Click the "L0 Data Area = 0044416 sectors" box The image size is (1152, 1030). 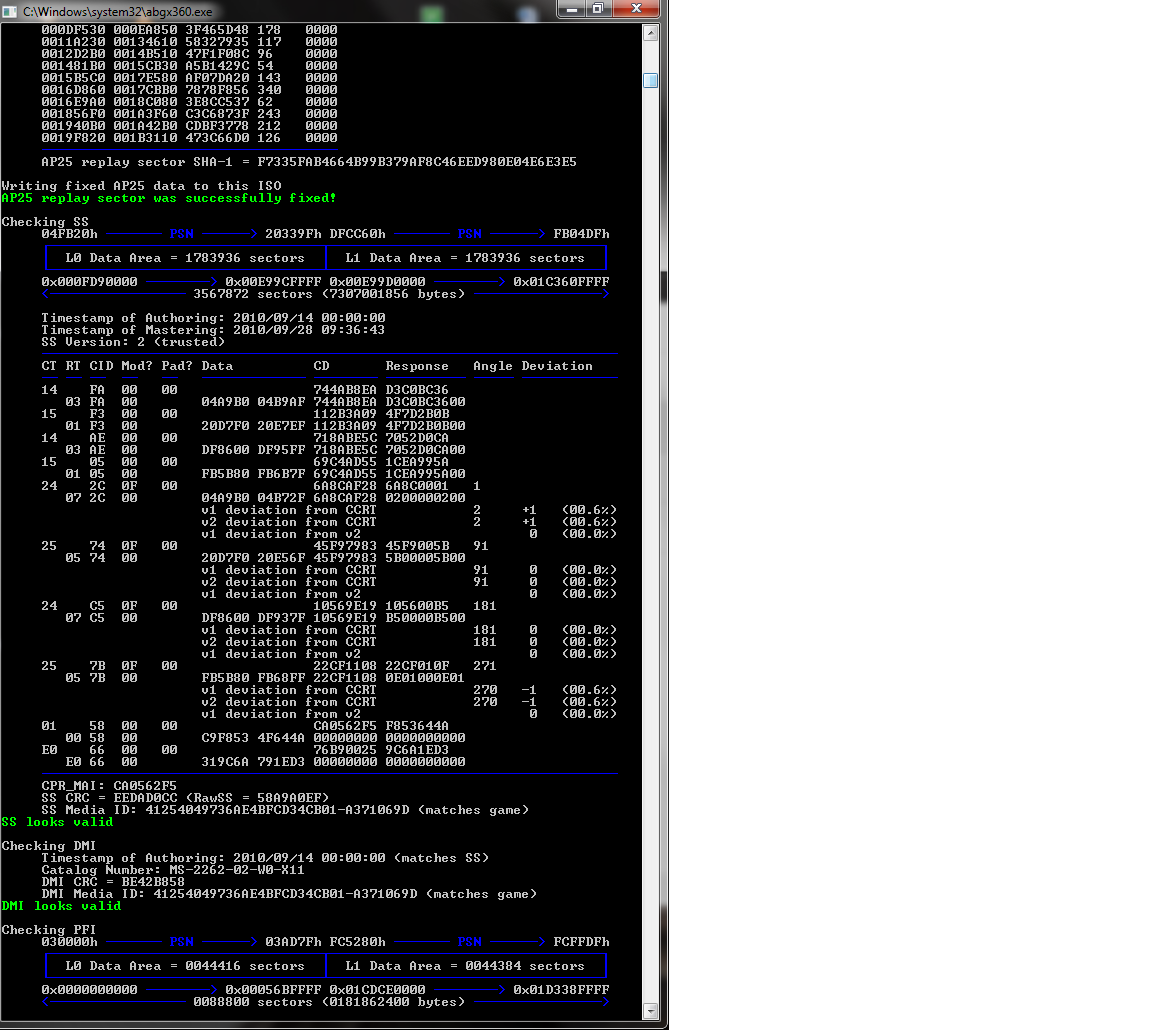coord(185,966)
